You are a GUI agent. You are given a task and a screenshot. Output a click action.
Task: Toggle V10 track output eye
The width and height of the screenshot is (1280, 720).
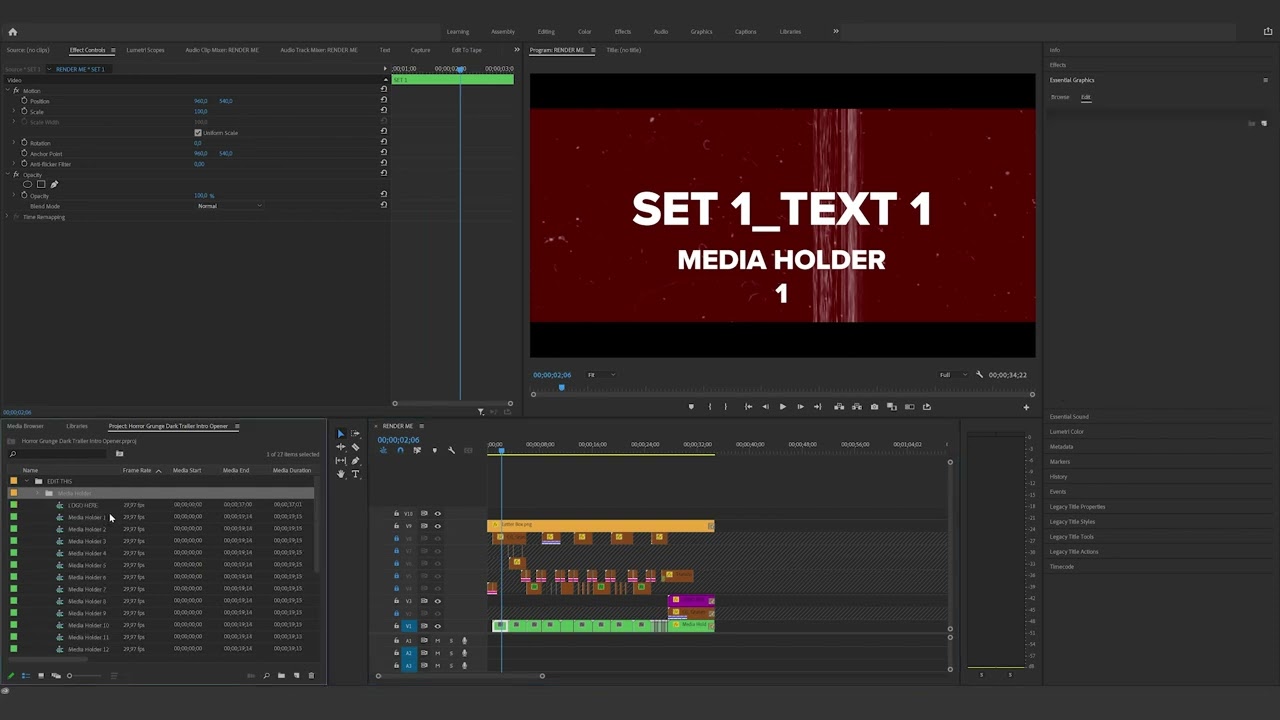(x=437, y=514)
